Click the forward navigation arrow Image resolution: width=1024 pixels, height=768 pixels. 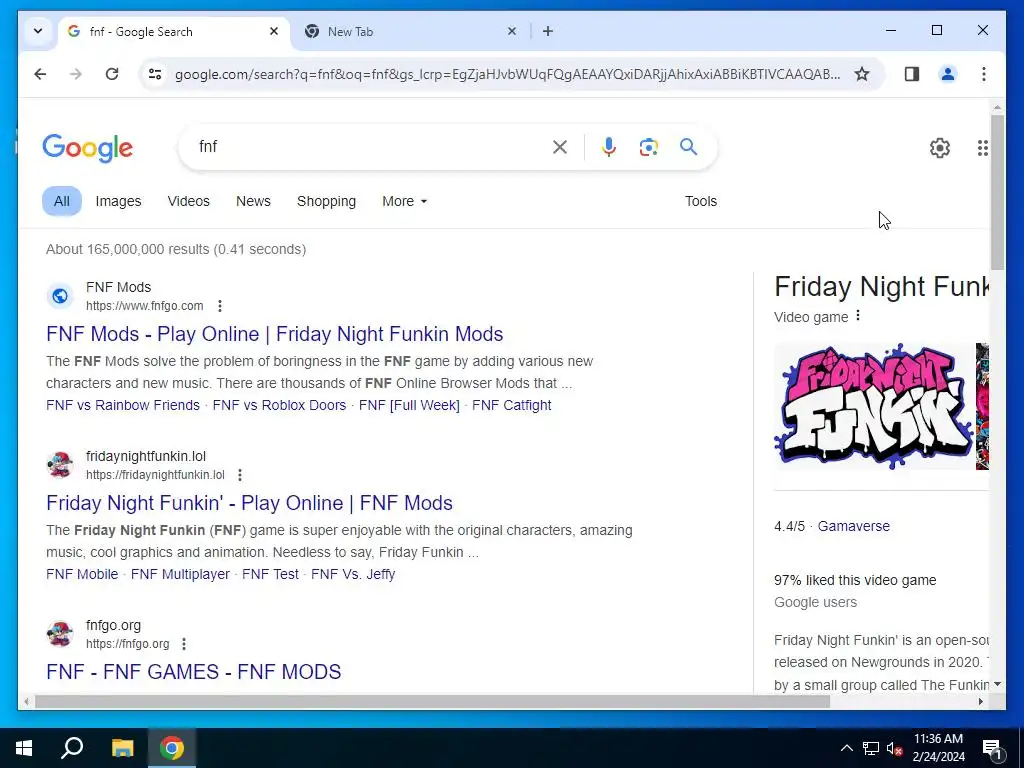[x=76, y=74]
